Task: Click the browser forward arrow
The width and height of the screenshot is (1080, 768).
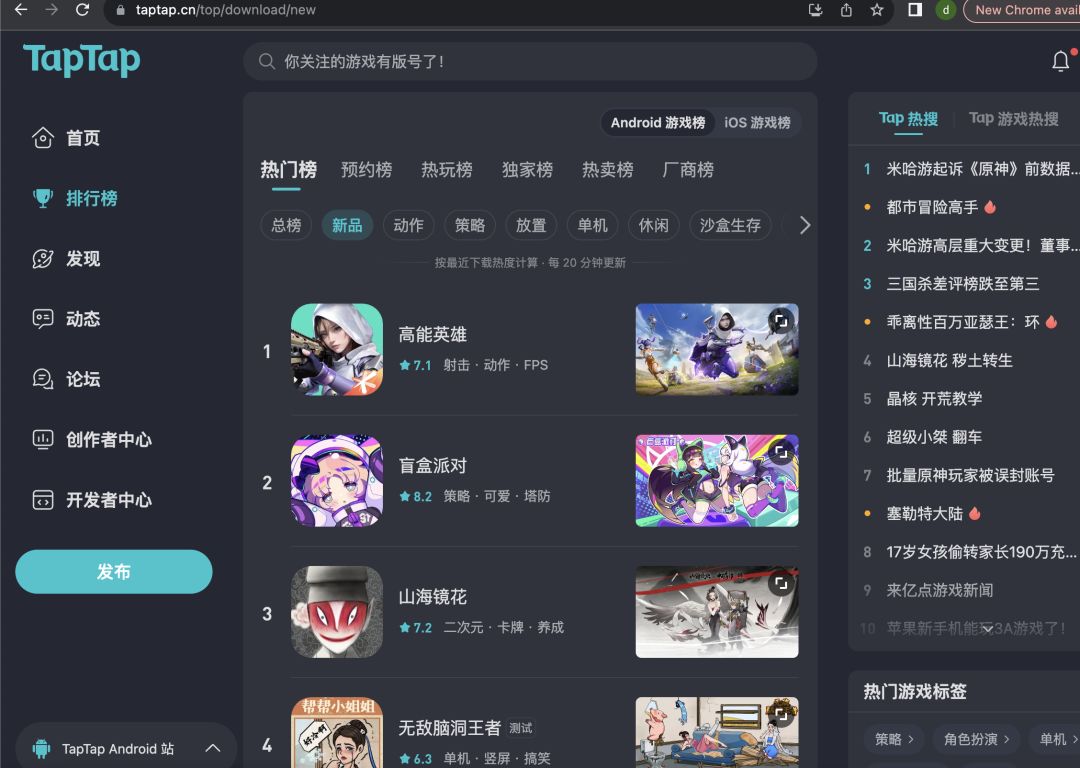Action: coord(52,10)
